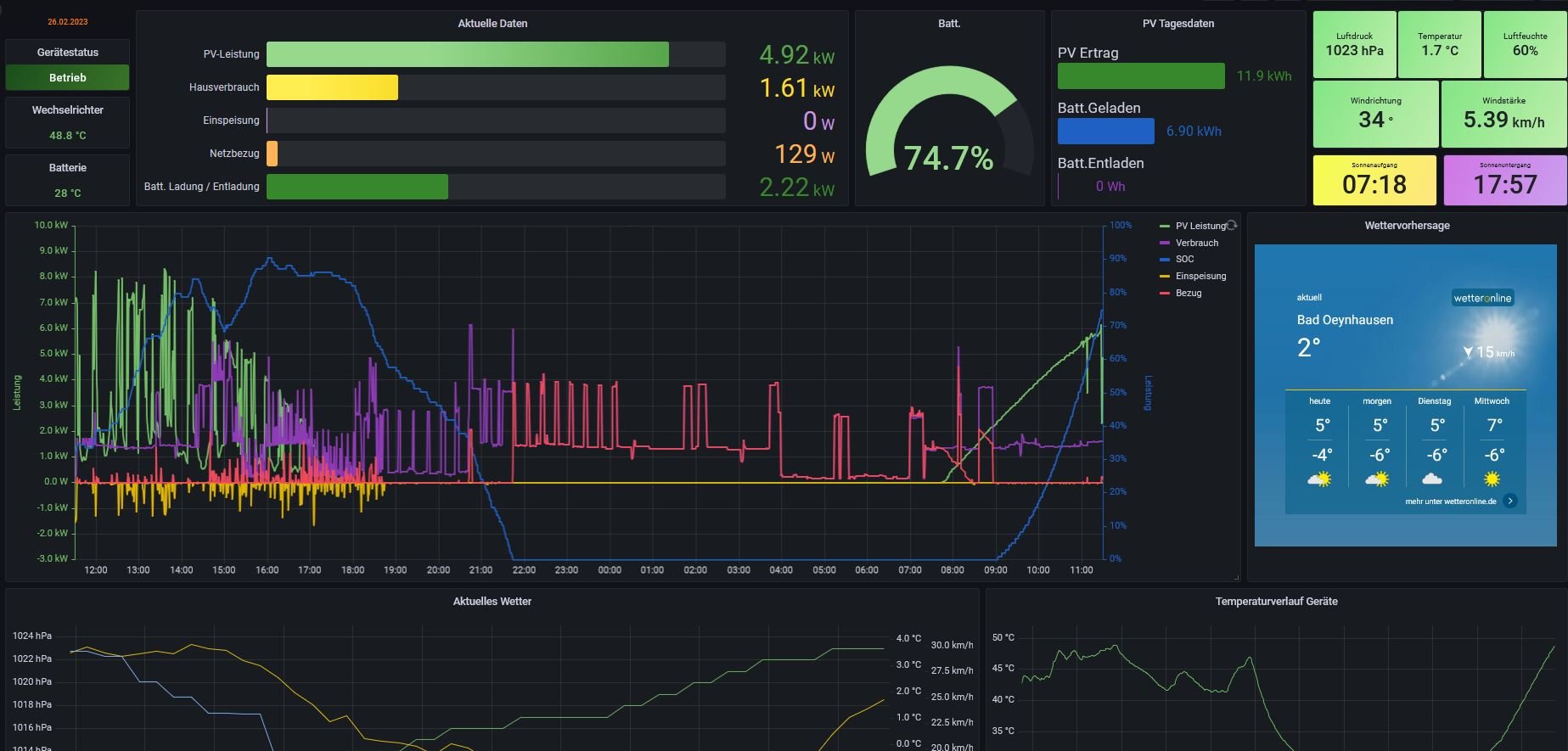
Task: Click the green Betrieb status indicator
Action: 68,78
